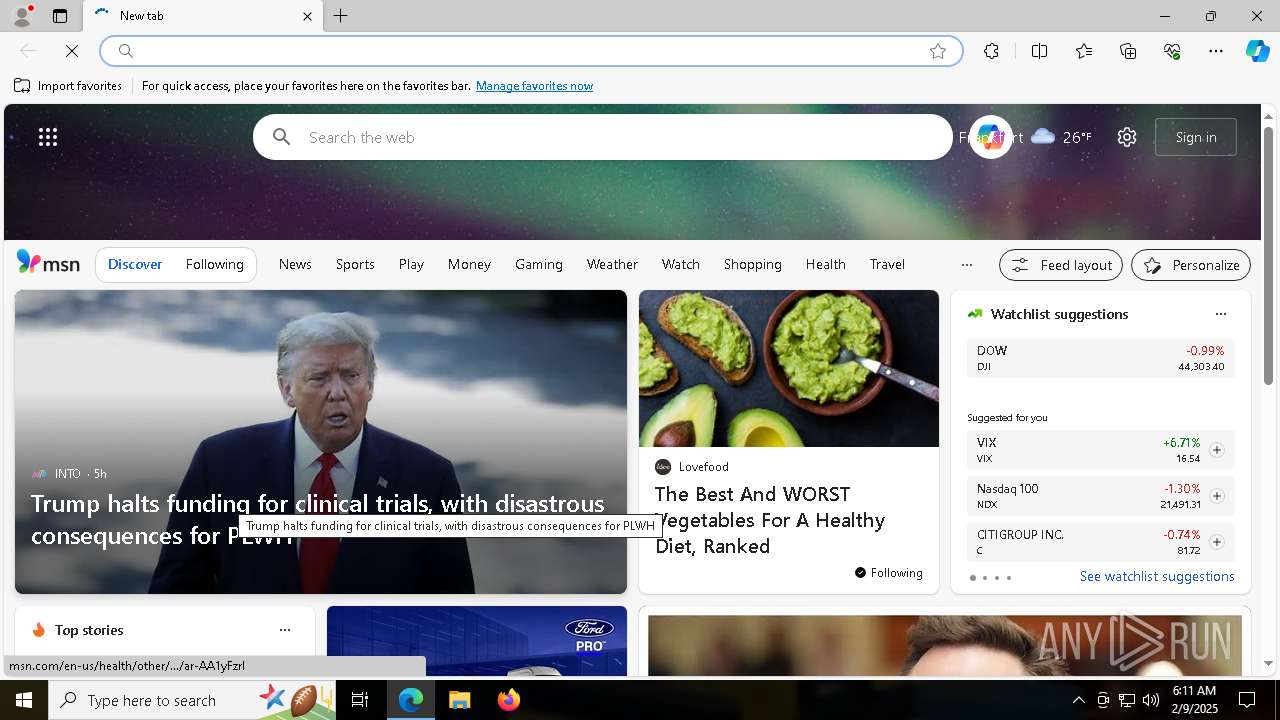
Task: Open the avocado vegetables article thumbnail
Action: click(x=789, y=369)
